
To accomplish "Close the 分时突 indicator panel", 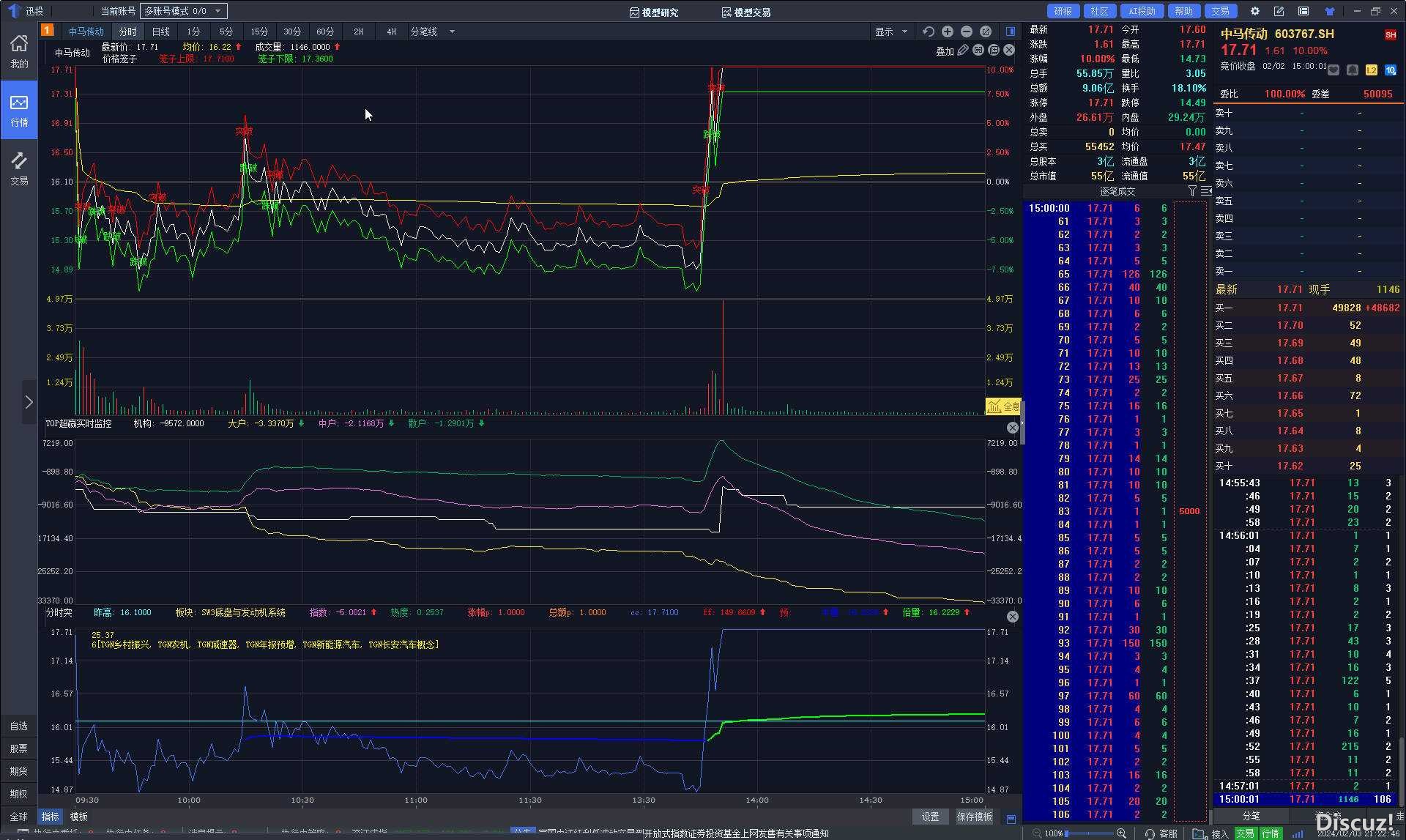I will (x=1013, y=617).
